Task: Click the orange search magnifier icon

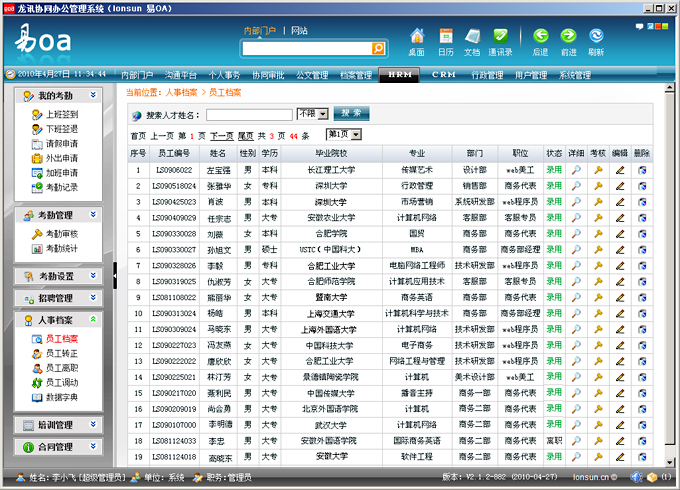Action: 378,49
